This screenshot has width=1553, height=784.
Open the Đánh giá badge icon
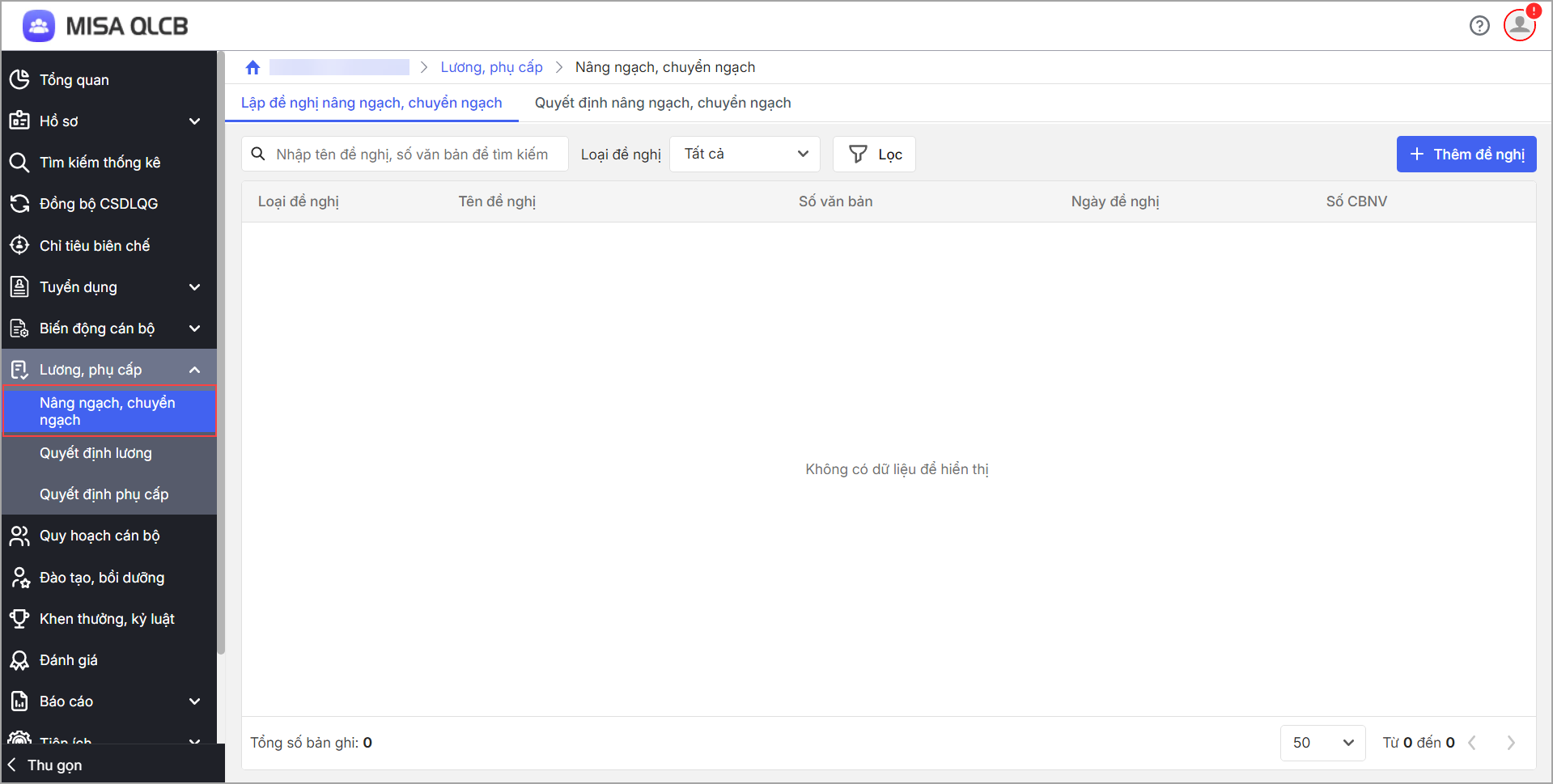point(19,660)
